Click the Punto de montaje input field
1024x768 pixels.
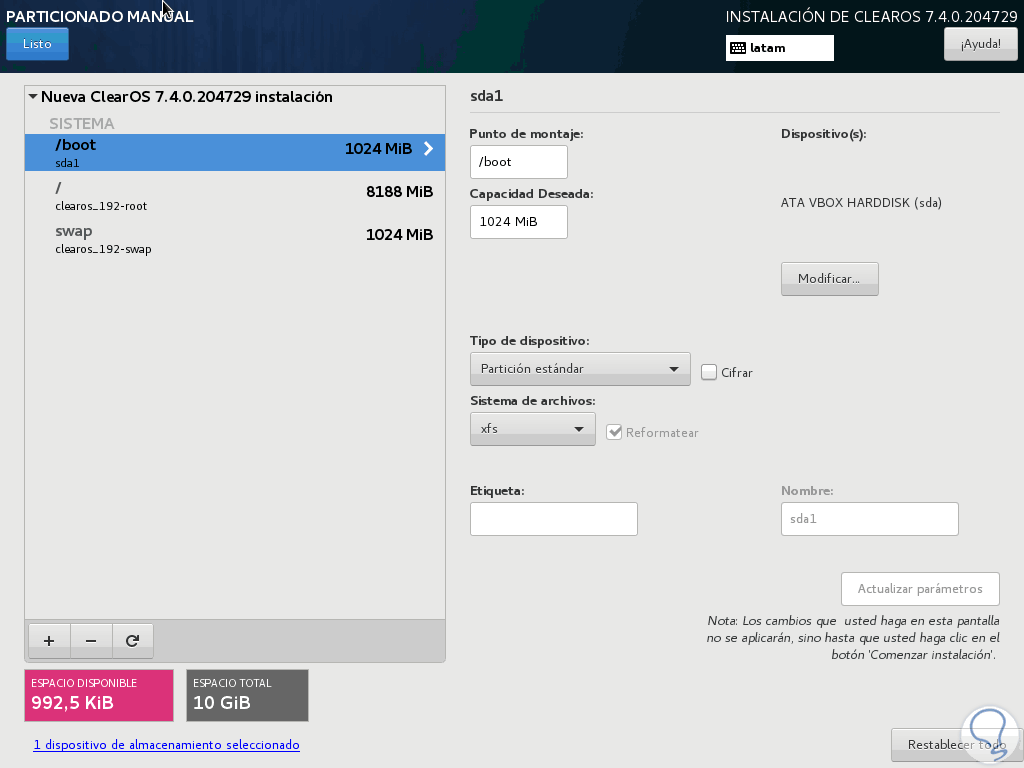[x=519, y=162]
